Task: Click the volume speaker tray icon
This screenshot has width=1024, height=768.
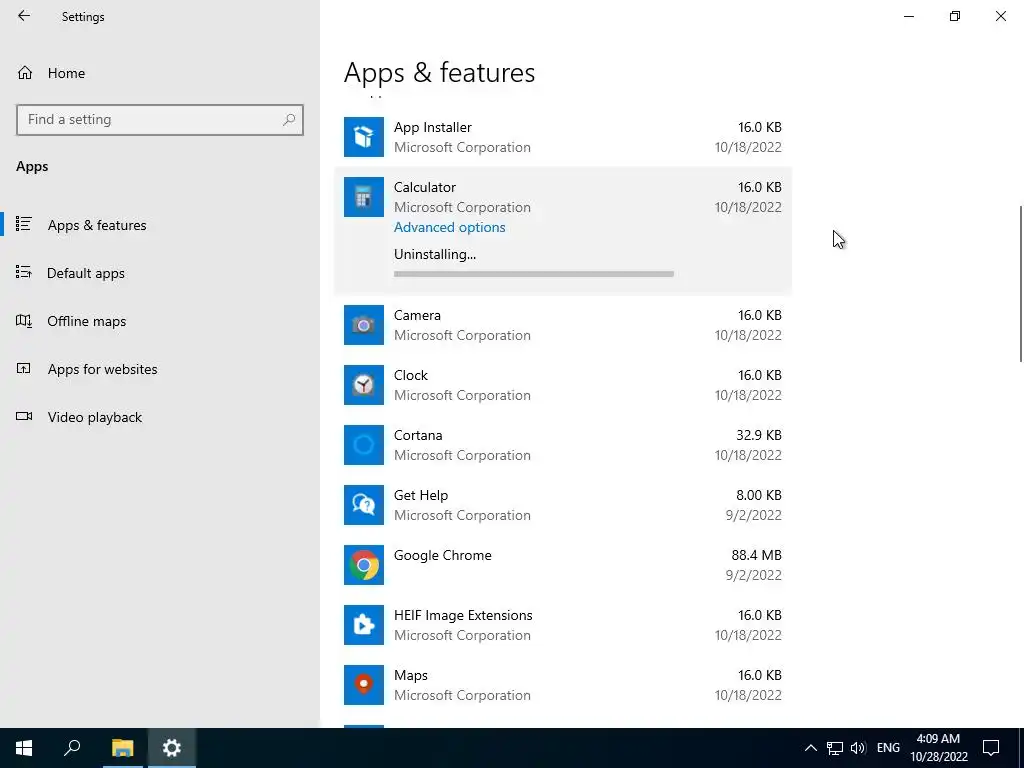Action: point(858,748)
